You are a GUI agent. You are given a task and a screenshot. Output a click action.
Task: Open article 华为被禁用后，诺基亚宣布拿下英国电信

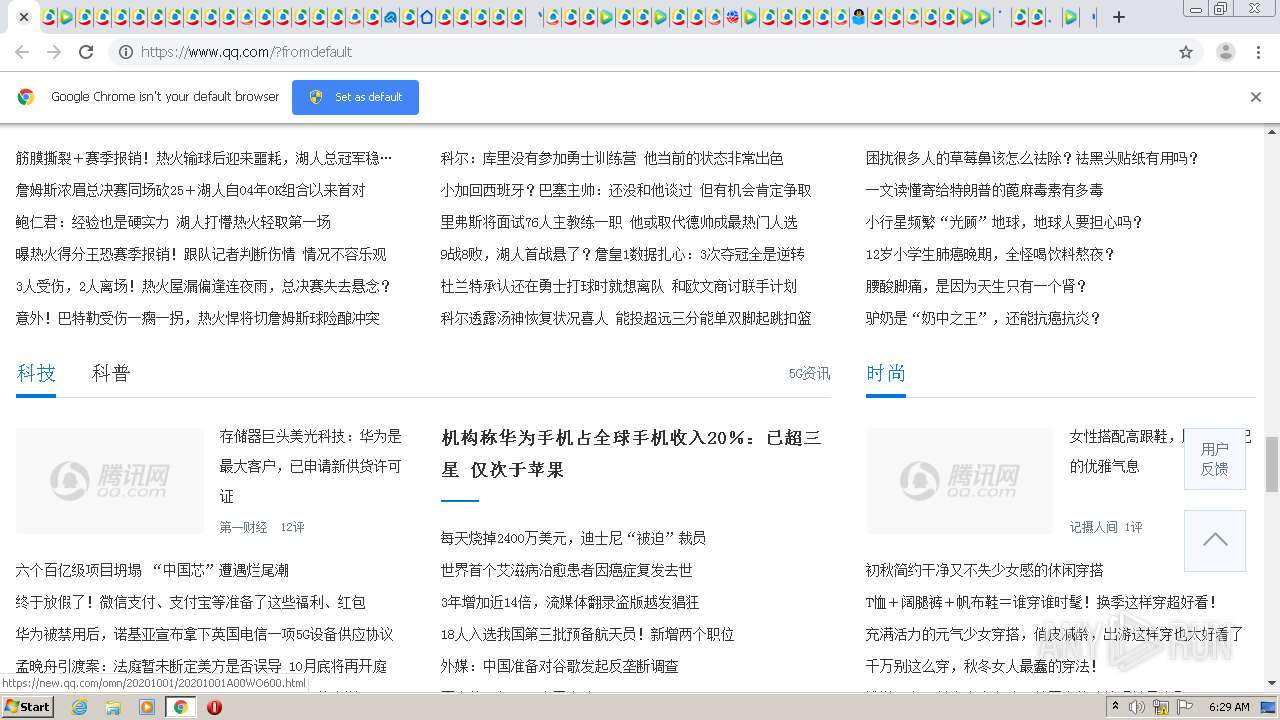205,634
